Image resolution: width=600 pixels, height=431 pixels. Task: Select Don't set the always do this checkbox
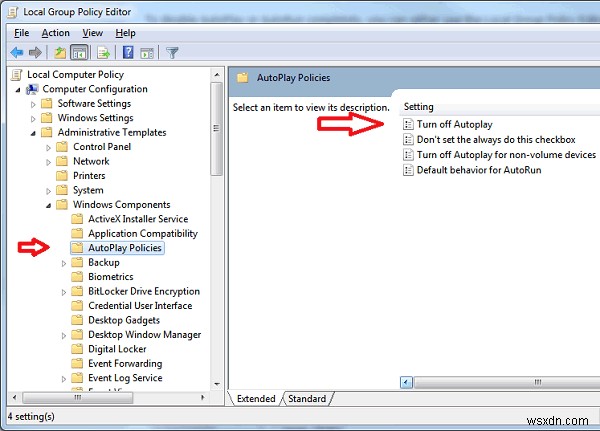[x=496, y=139]
